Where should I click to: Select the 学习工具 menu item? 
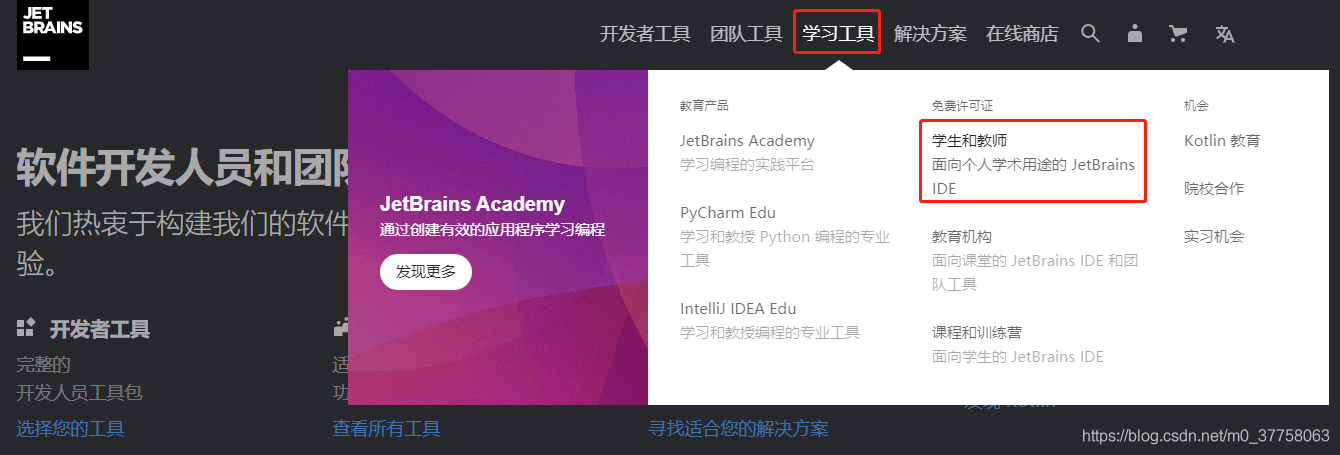tap(838, 34)
